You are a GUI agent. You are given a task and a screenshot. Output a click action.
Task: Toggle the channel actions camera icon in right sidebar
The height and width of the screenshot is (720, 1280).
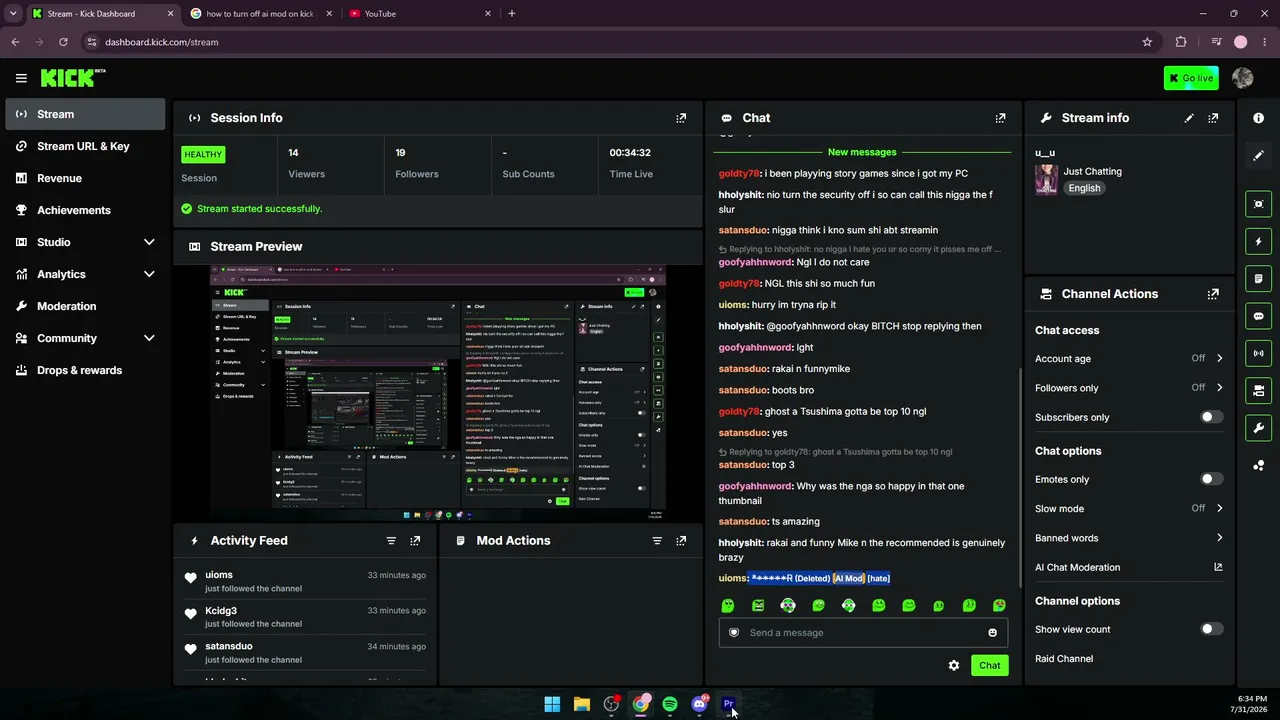click(1258, 390)
